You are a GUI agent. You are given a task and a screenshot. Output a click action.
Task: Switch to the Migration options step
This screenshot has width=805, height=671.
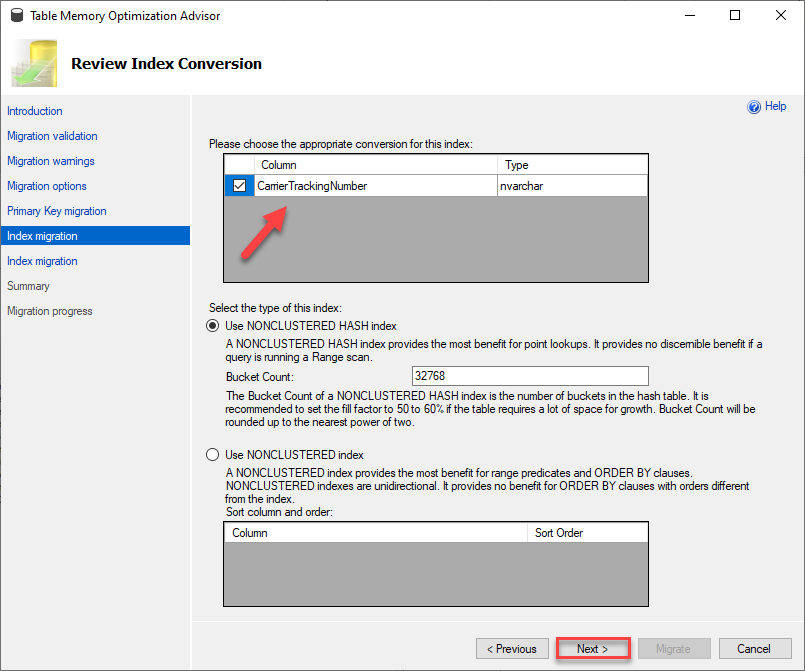(x=47, y=186)
